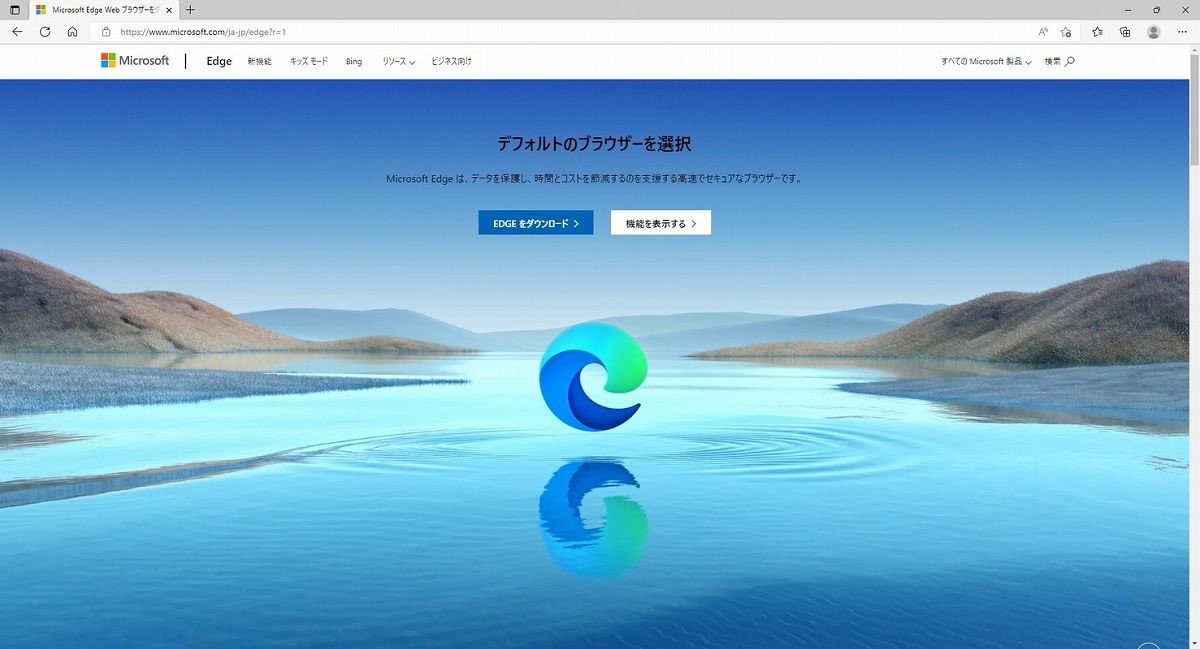The height and width of the screenshot is (649, 1200).
Task: Open the Settings and more ellipsis menu
Action: pos(1182,32)
